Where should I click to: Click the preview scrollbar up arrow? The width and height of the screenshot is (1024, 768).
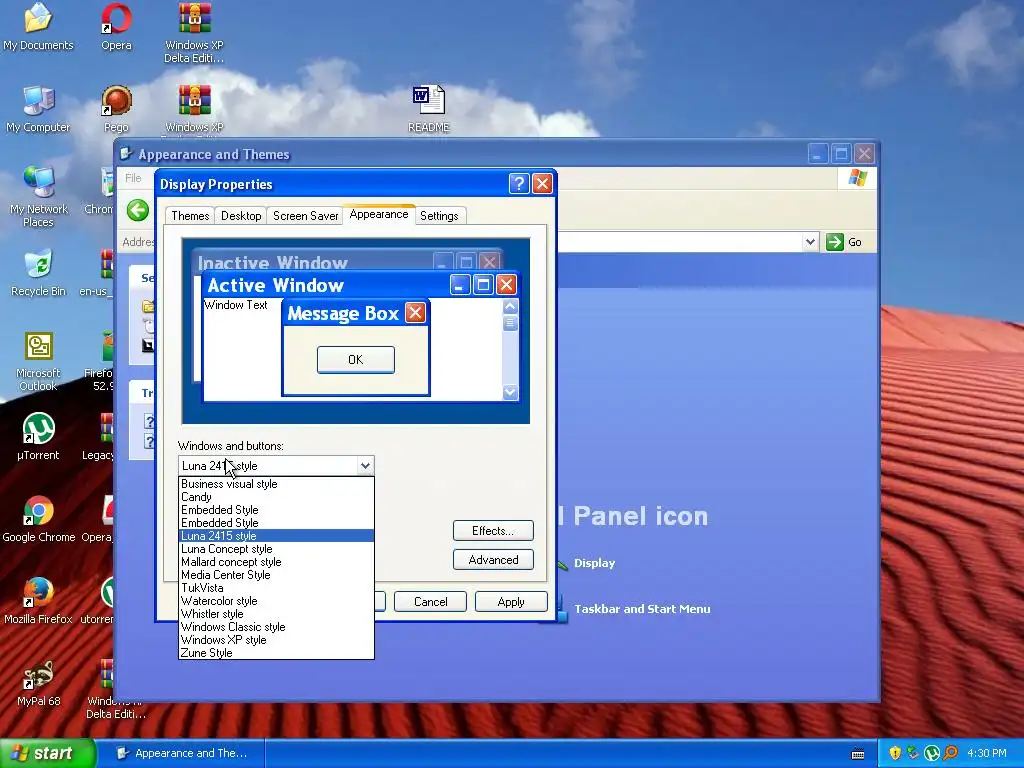pyautogui.click(x=510, y=306)
